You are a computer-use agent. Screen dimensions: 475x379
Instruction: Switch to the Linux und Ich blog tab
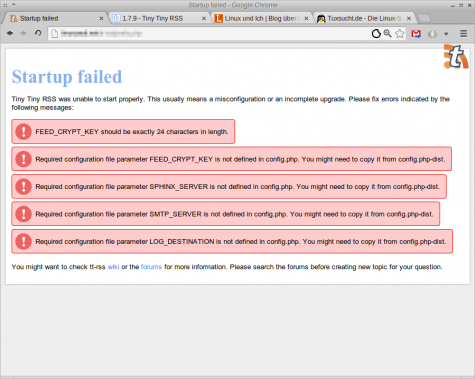pyautogui.click(x=261, y=18)
